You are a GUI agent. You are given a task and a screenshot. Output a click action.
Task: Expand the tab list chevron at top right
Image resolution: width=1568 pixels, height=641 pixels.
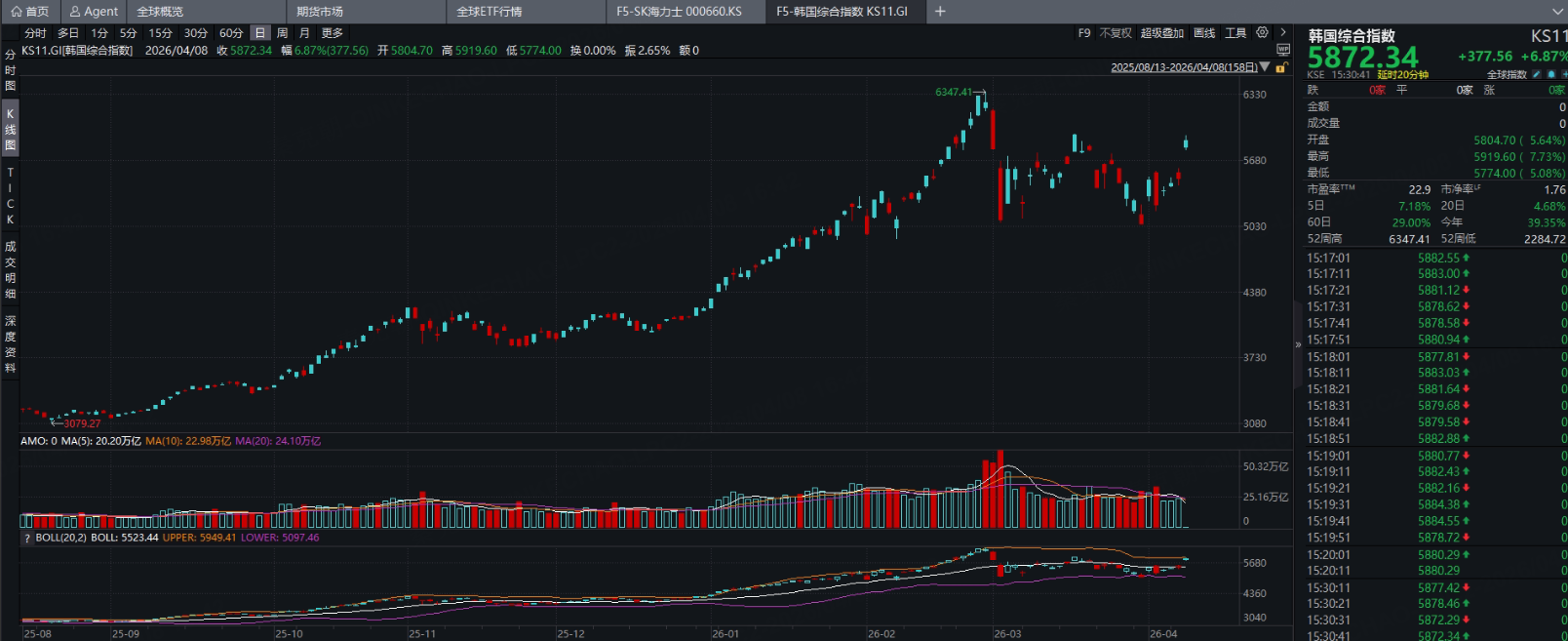click(1558, 12)
